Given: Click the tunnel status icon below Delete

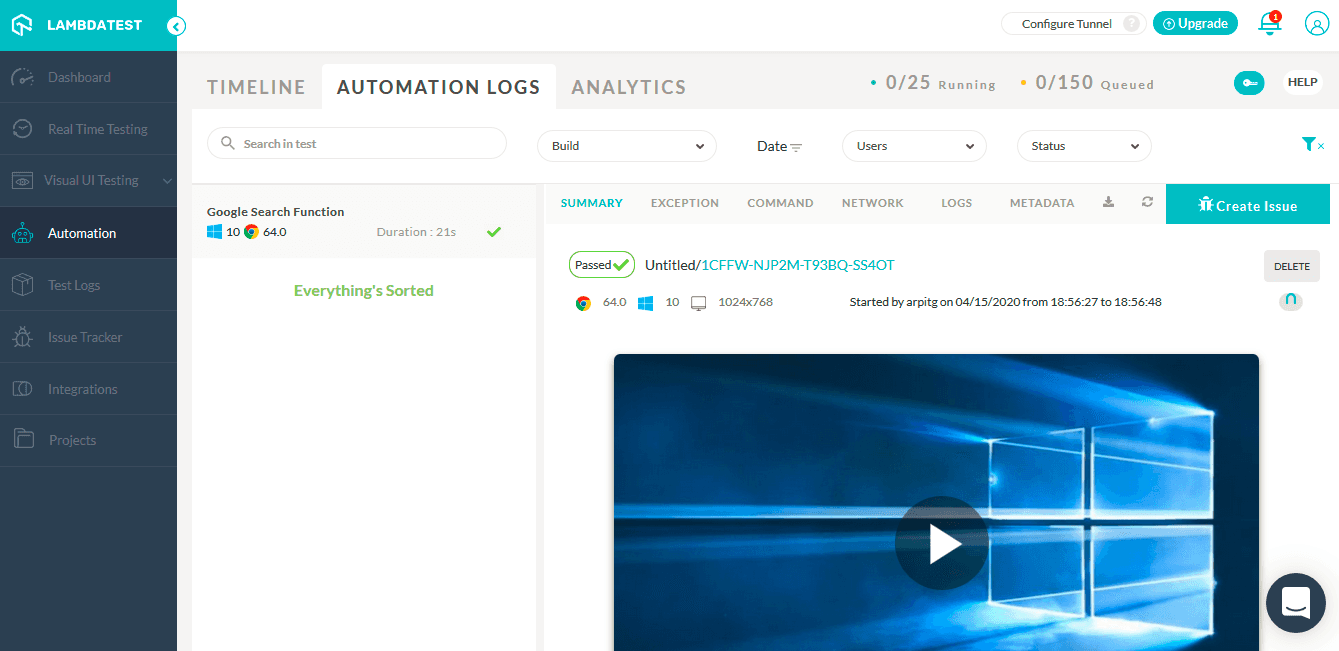Looking at the screenshot, I should [1291, 301].
